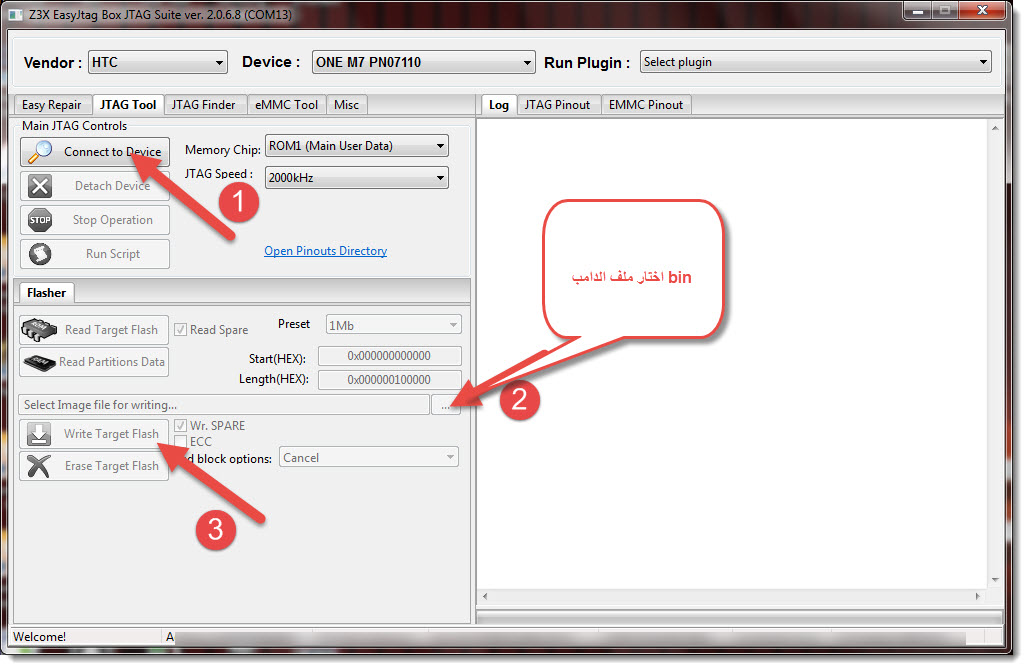Open the Preset 1Mb dropdown

tap(393, 325)
